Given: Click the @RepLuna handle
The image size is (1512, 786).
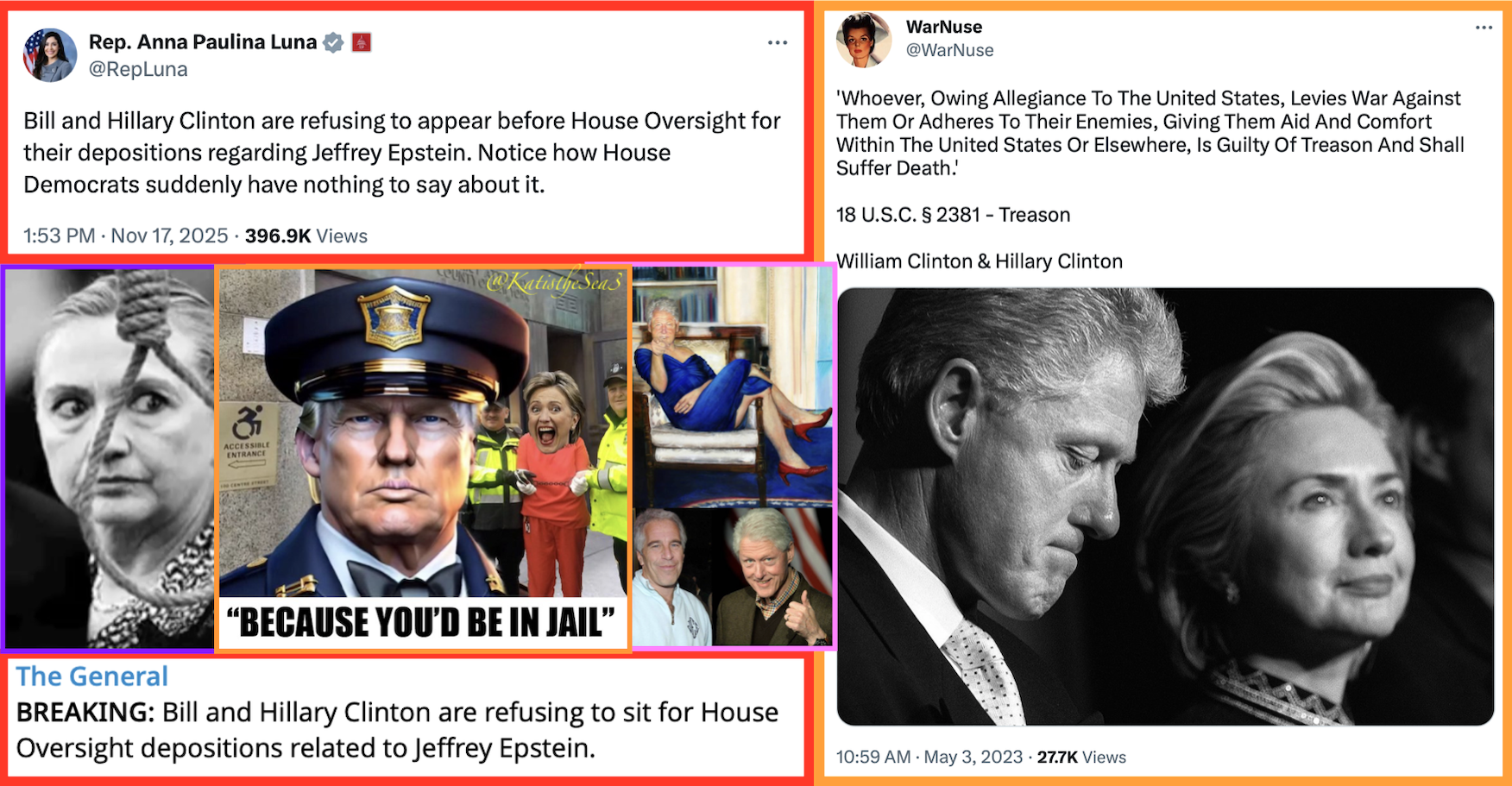Looking at the screenshot, I should click(x=138, y=69).
